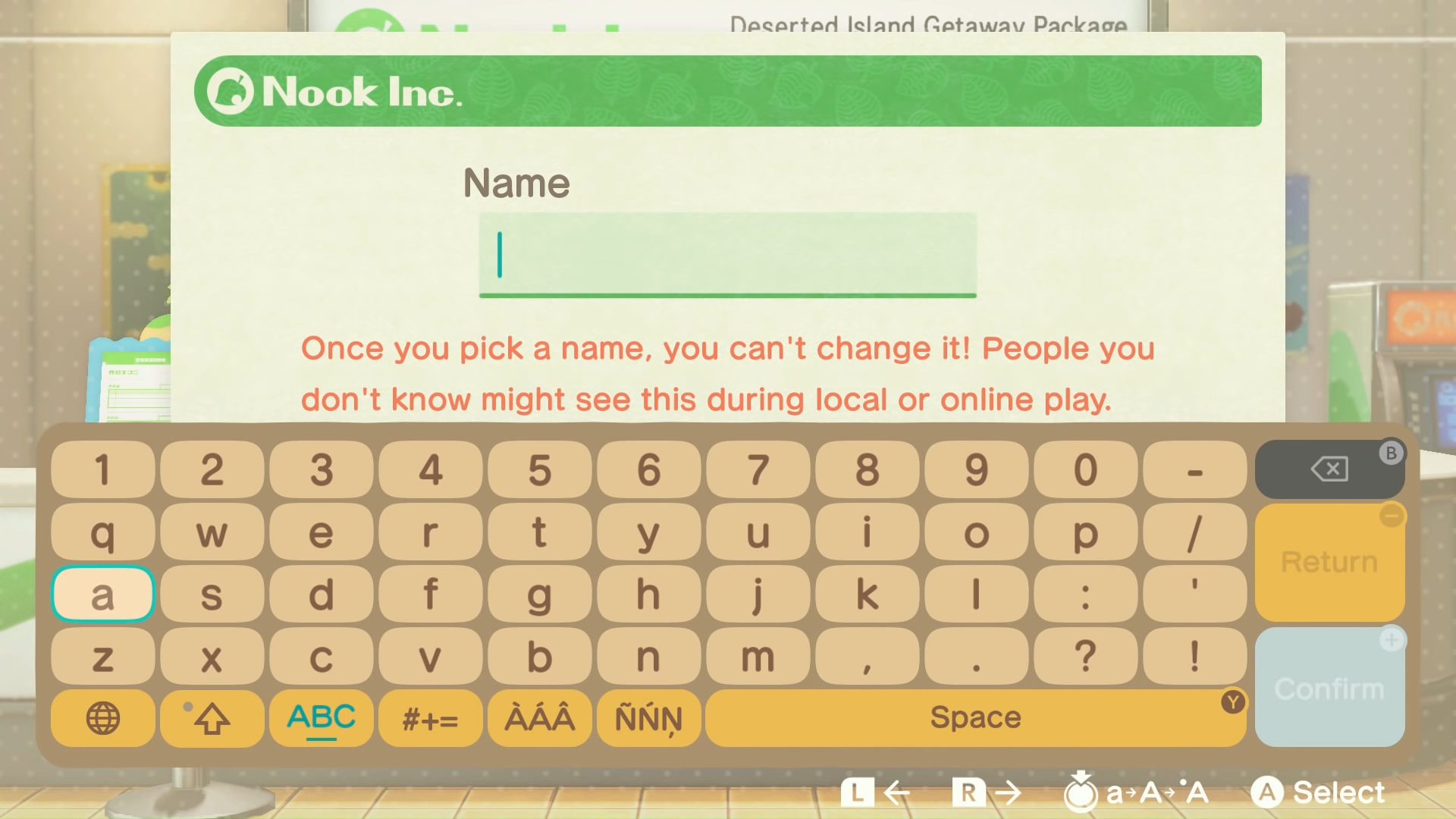Select the globe/language icon
Screen dimensions: 1456x819
[x=102, y=717]
